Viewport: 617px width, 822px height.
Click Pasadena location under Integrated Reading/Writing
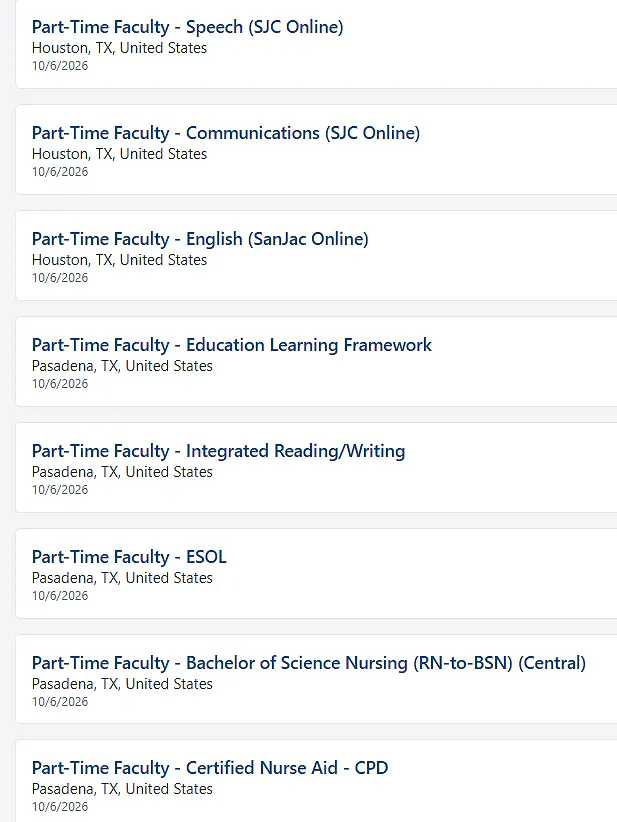coord(122,472)
